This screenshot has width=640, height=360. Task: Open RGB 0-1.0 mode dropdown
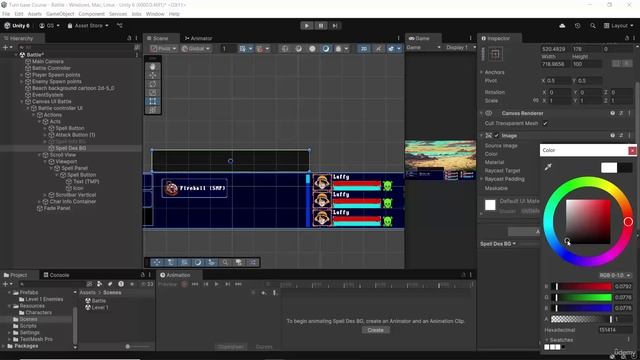tap(614, 276)
